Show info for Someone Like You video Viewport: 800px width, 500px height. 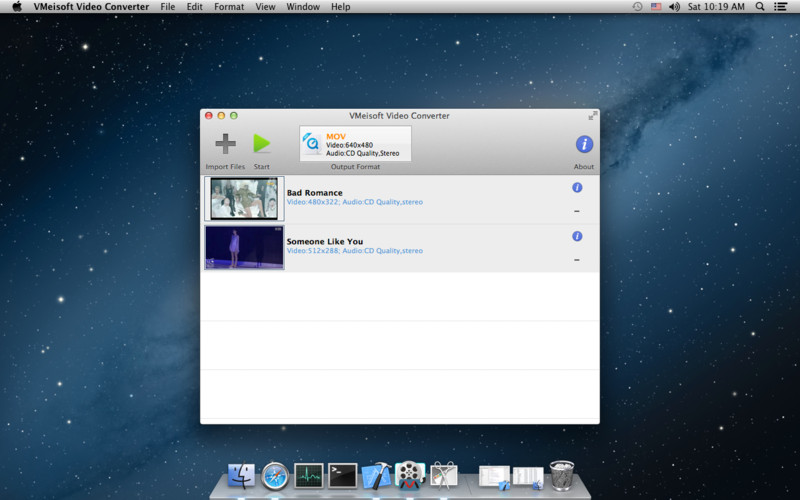point(577,236)
